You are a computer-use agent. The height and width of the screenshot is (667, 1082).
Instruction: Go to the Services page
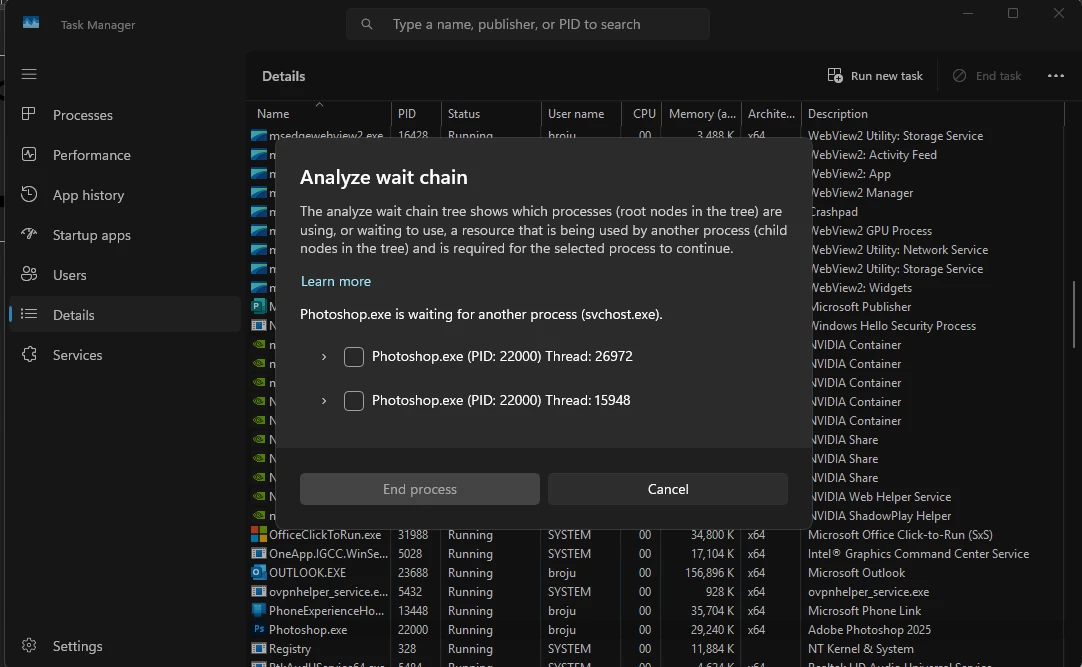125,355
